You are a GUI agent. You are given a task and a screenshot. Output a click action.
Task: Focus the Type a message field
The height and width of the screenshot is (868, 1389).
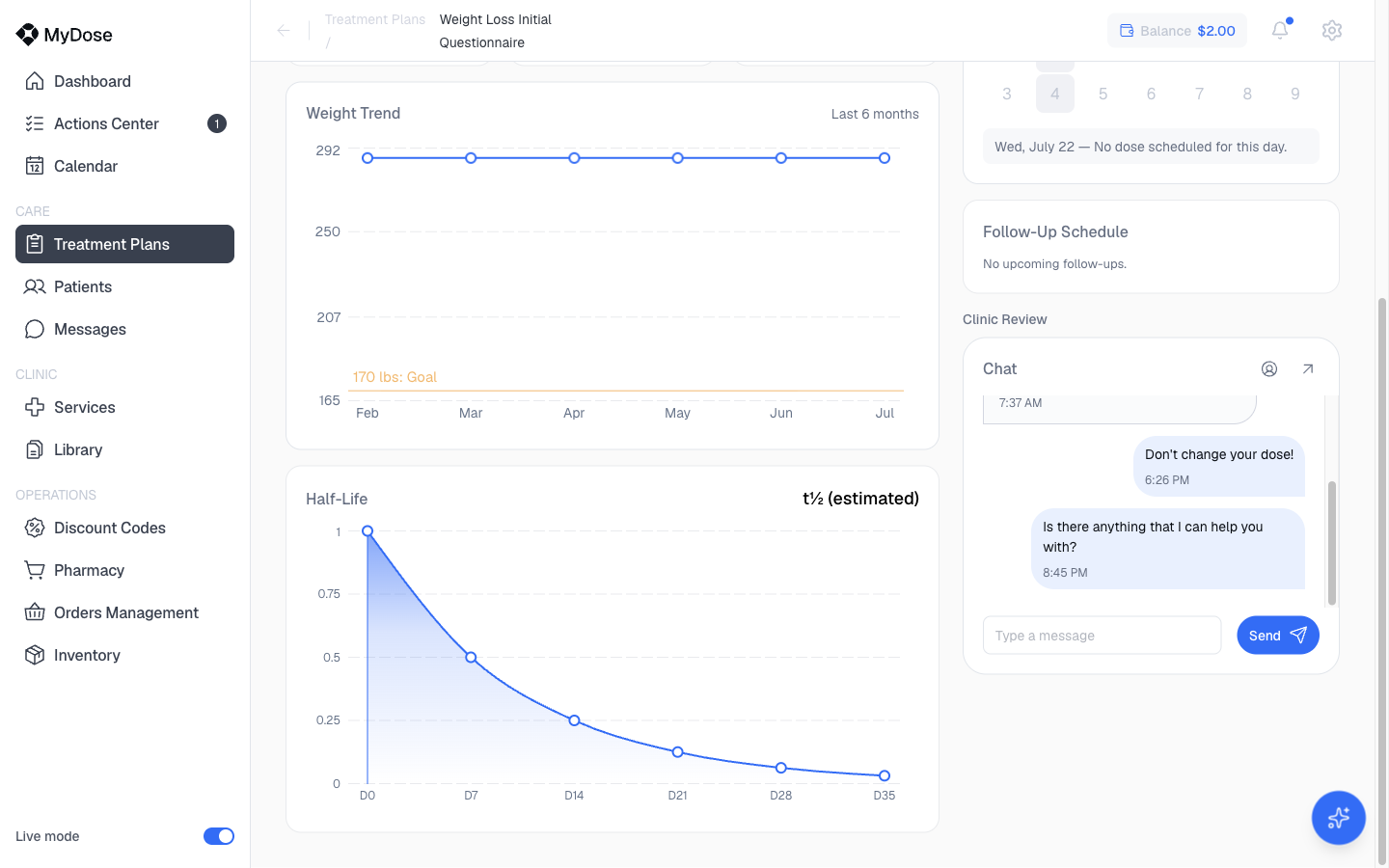pyautogui.click(x=1103, y=636)
